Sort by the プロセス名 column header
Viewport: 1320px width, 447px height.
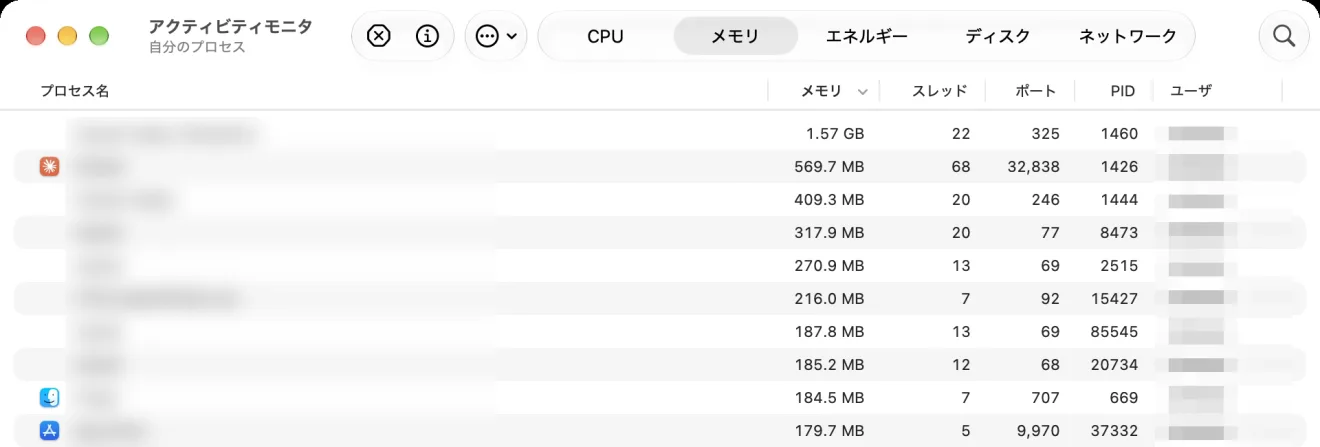point(75,91)
